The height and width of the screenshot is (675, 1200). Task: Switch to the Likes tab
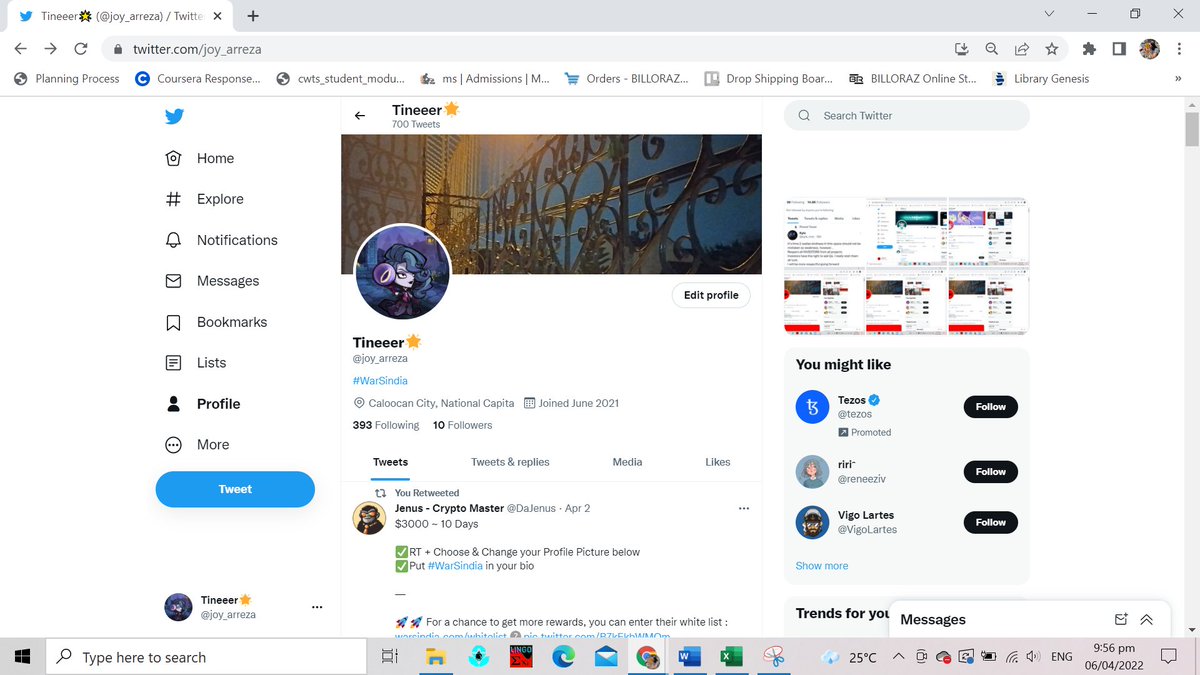(x=718, y=462)
